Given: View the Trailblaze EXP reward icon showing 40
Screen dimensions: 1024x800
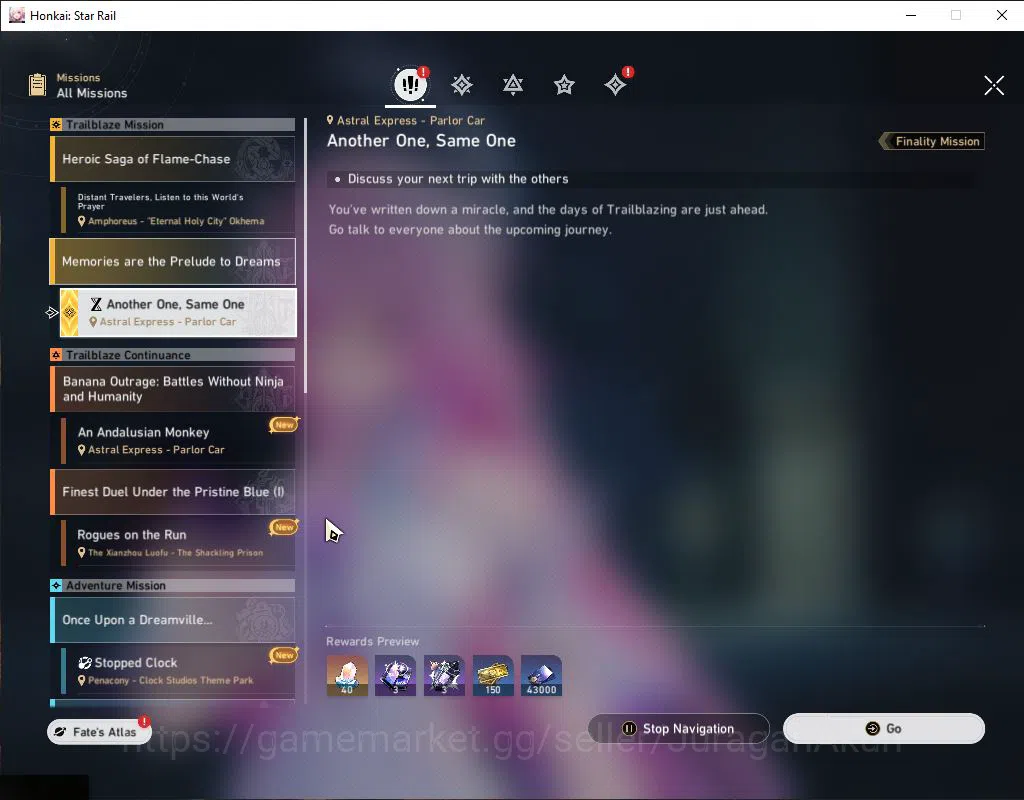Looking at the screenshot, I should (347, 675).
